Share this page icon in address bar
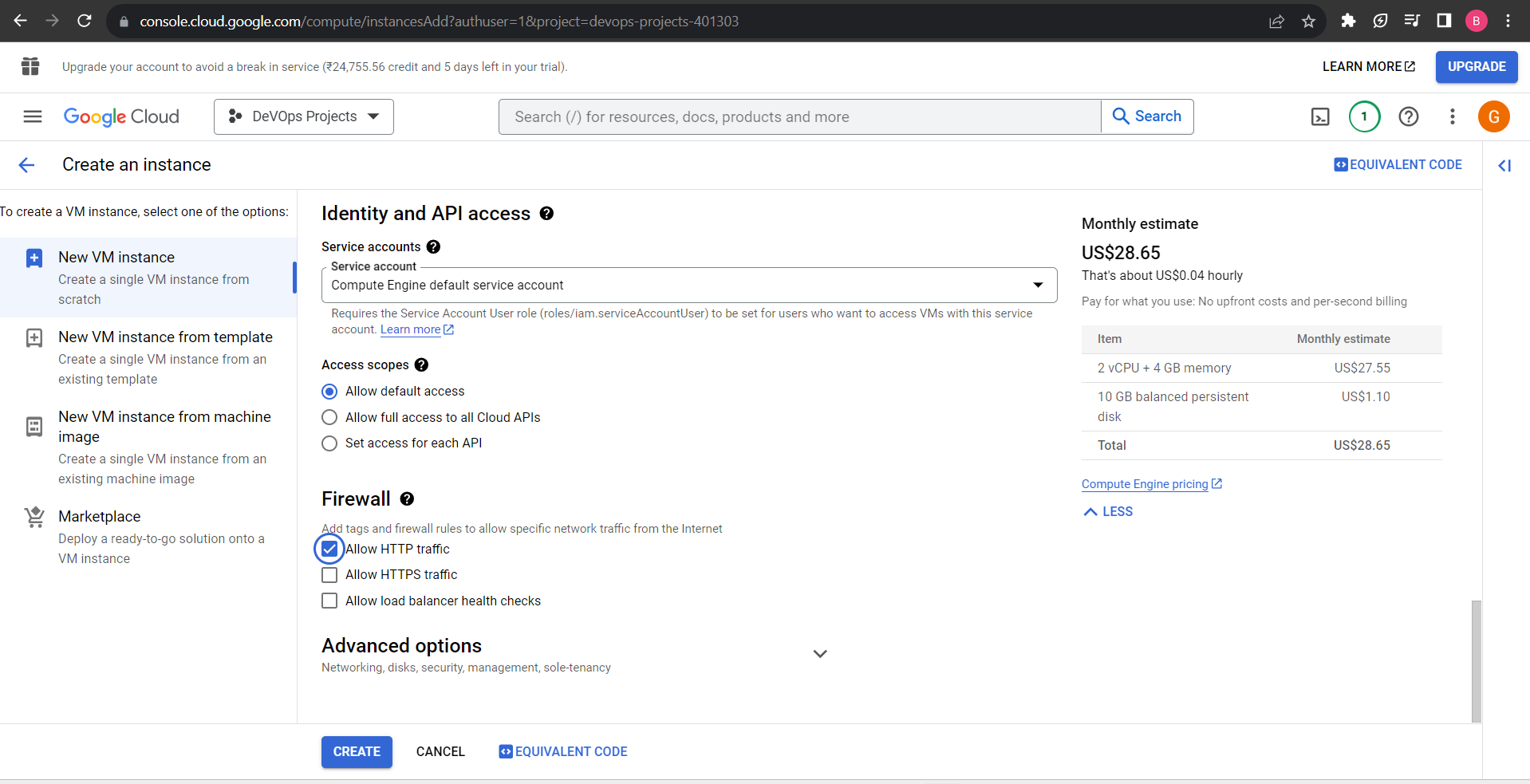Image resolution: width=1530 pixels, height=784 pixels. pyautogui.click(x=1276, y=22)
